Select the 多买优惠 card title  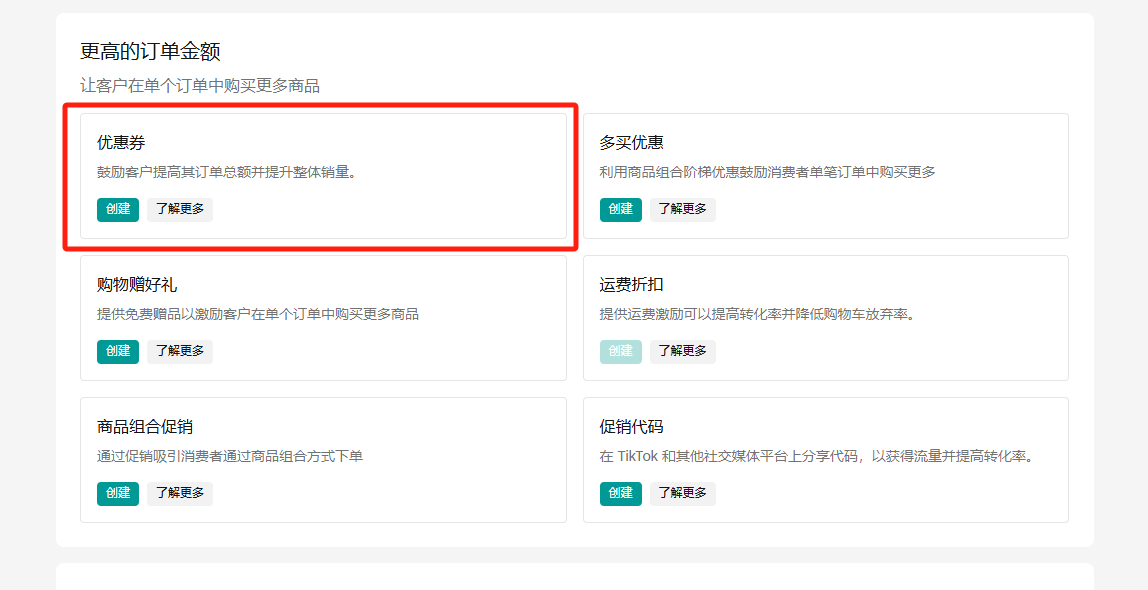click(631, 143)
